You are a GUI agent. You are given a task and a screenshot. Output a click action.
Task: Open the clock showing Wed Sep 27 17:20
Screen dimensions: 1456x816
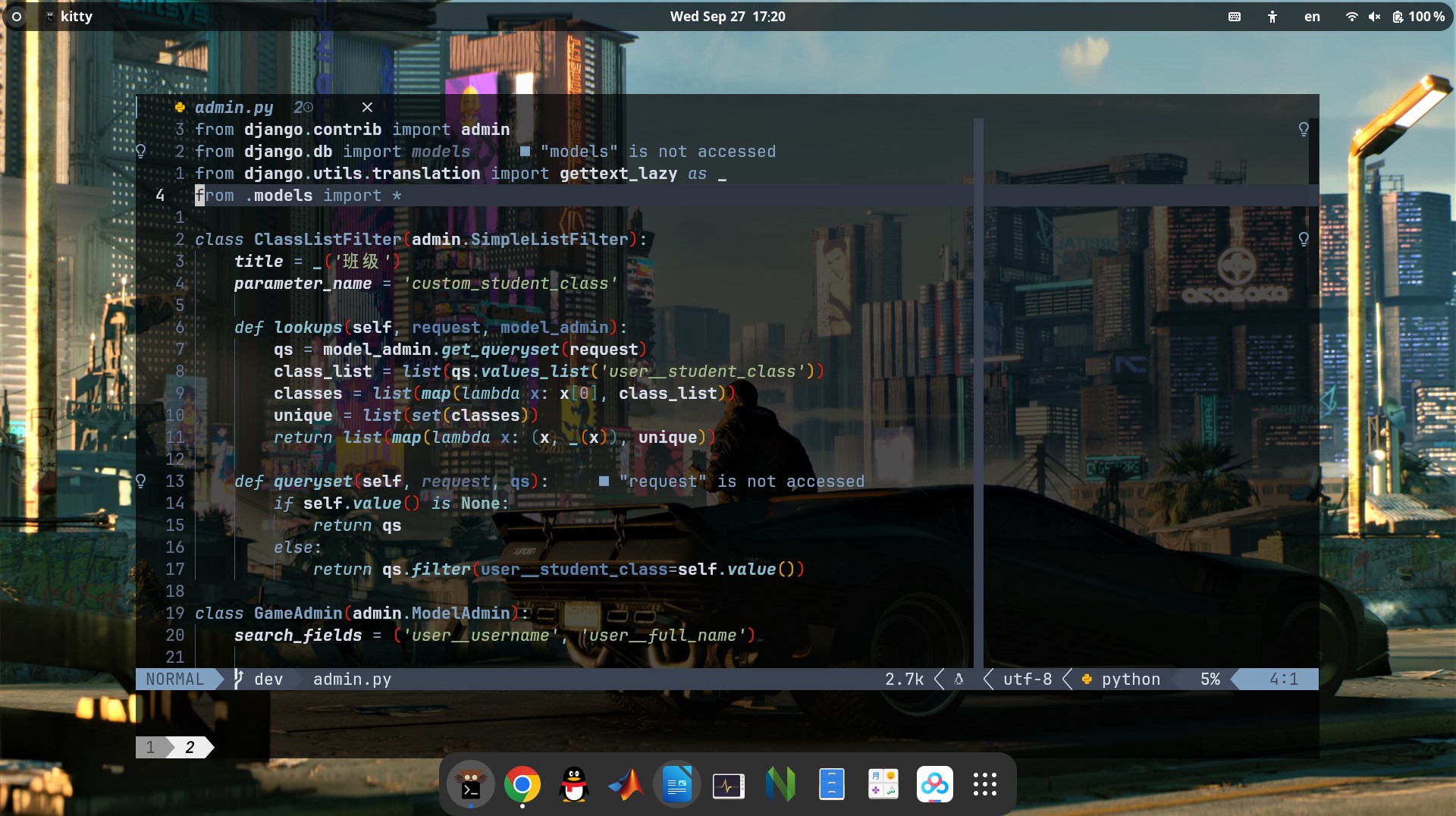pyautogui.click(x=728, y=17)
